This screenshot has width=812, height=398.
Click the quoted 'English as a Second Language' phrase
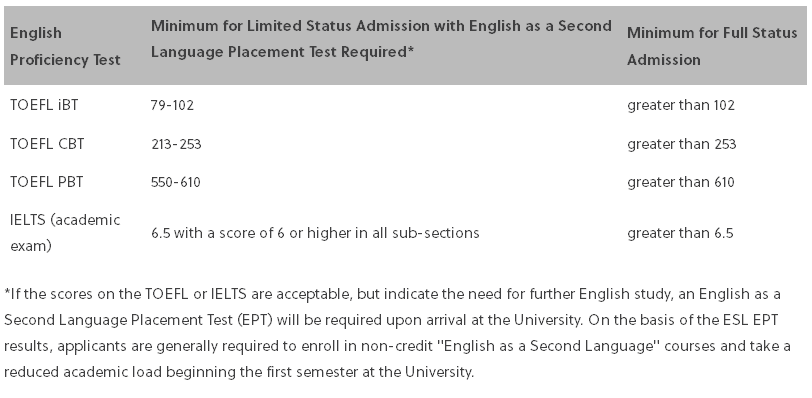(x=548, y=346)
